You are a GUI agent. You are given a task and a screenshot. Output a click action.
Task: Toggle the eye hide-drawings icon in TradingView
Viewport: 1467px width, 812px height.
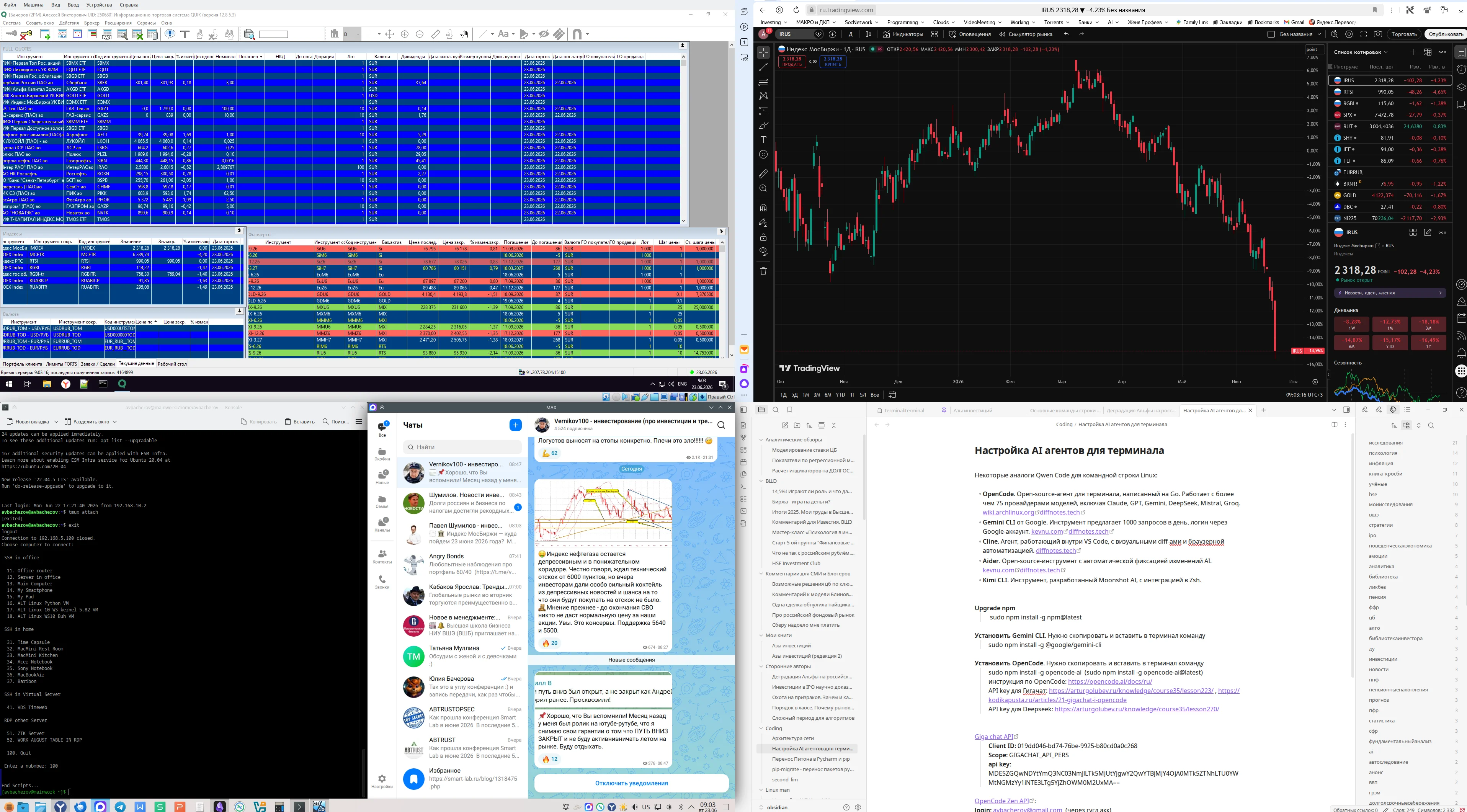click(763, 251)
